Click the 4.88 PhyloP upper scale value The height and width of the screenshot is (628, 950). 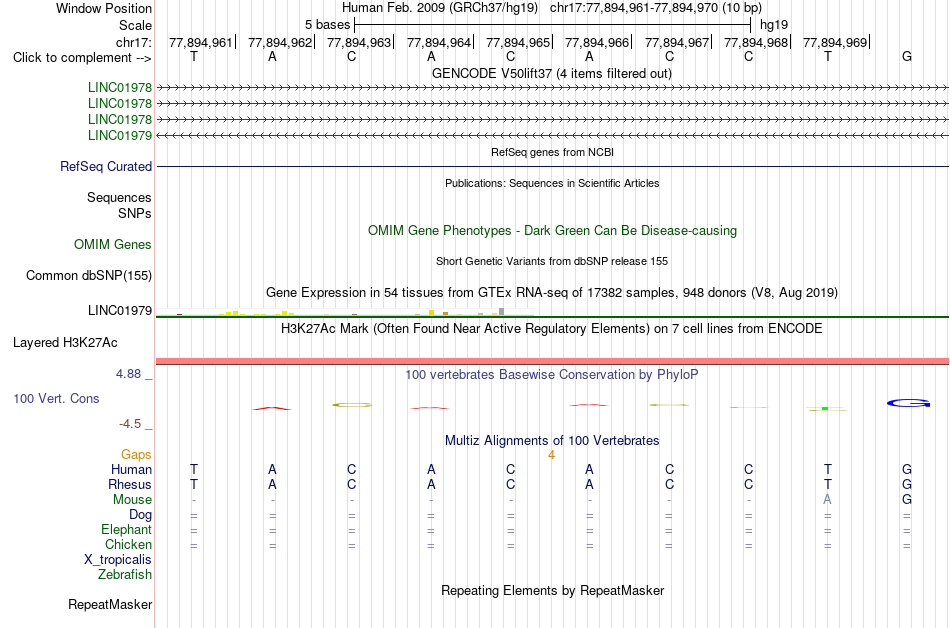[128, 374]
